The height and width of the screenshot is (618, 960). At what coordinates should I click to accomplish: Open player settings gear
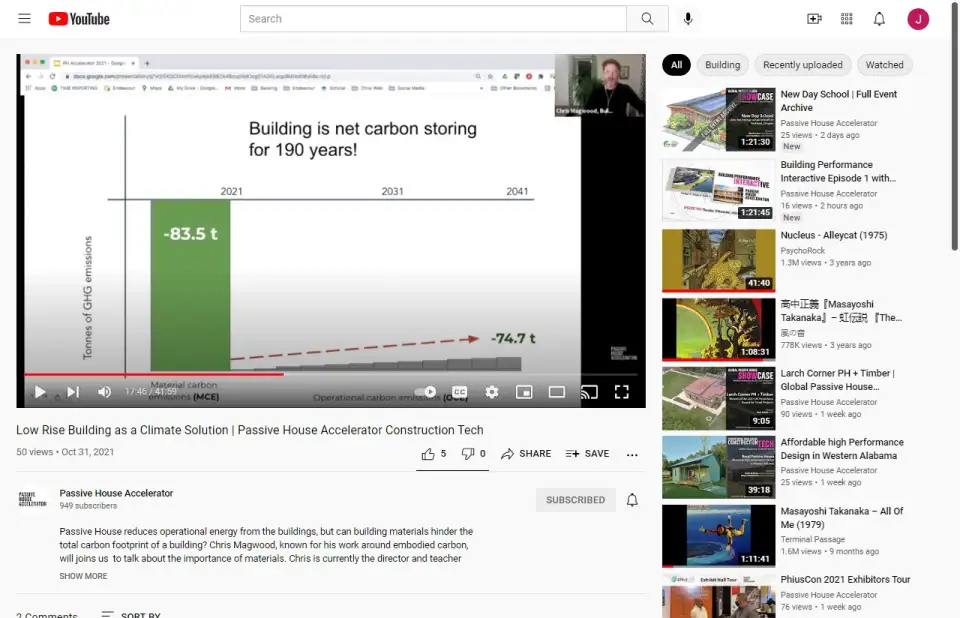click(491, 392)
